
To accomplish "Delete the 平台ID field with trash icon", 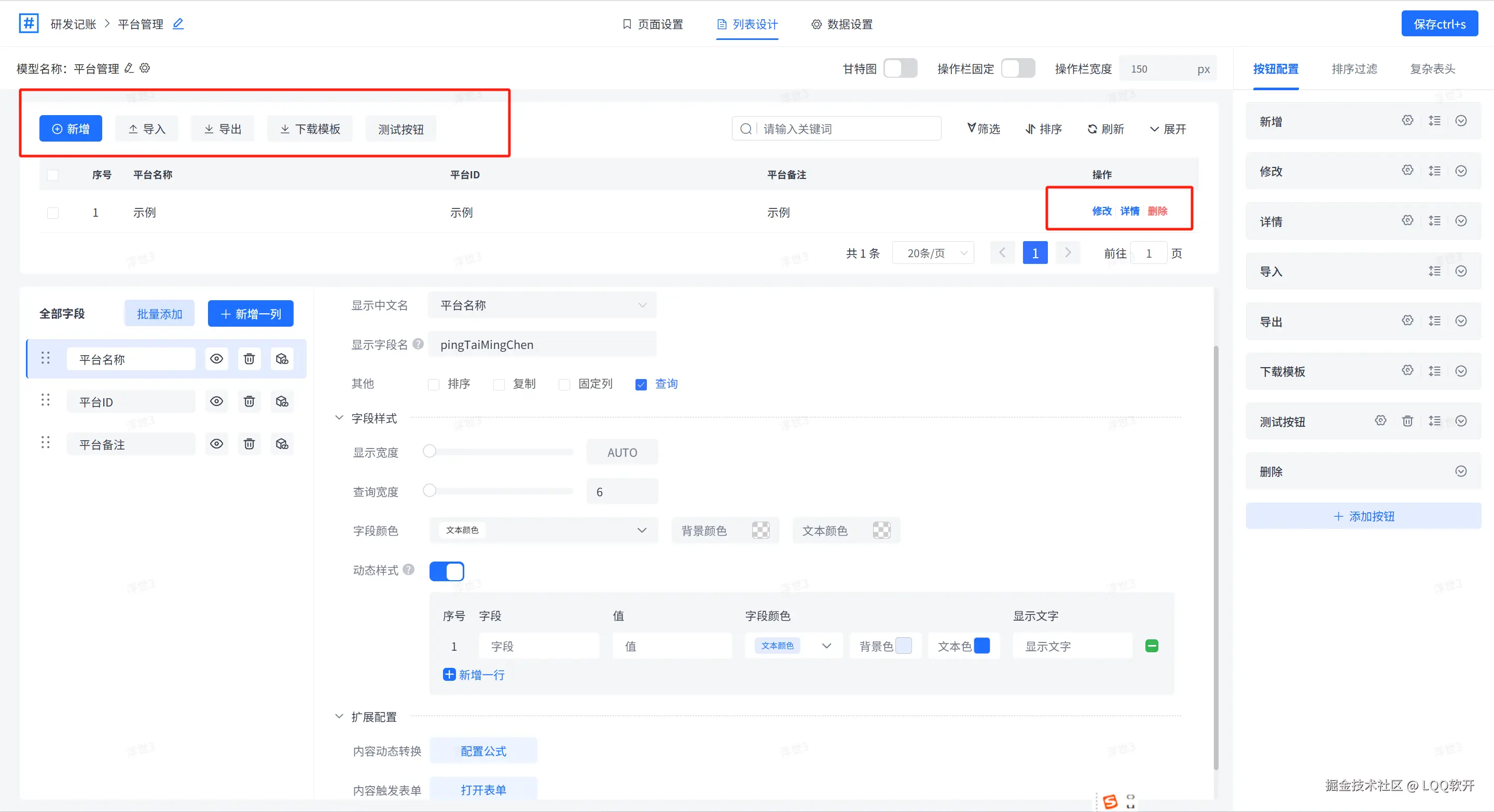I will point(249,402).
